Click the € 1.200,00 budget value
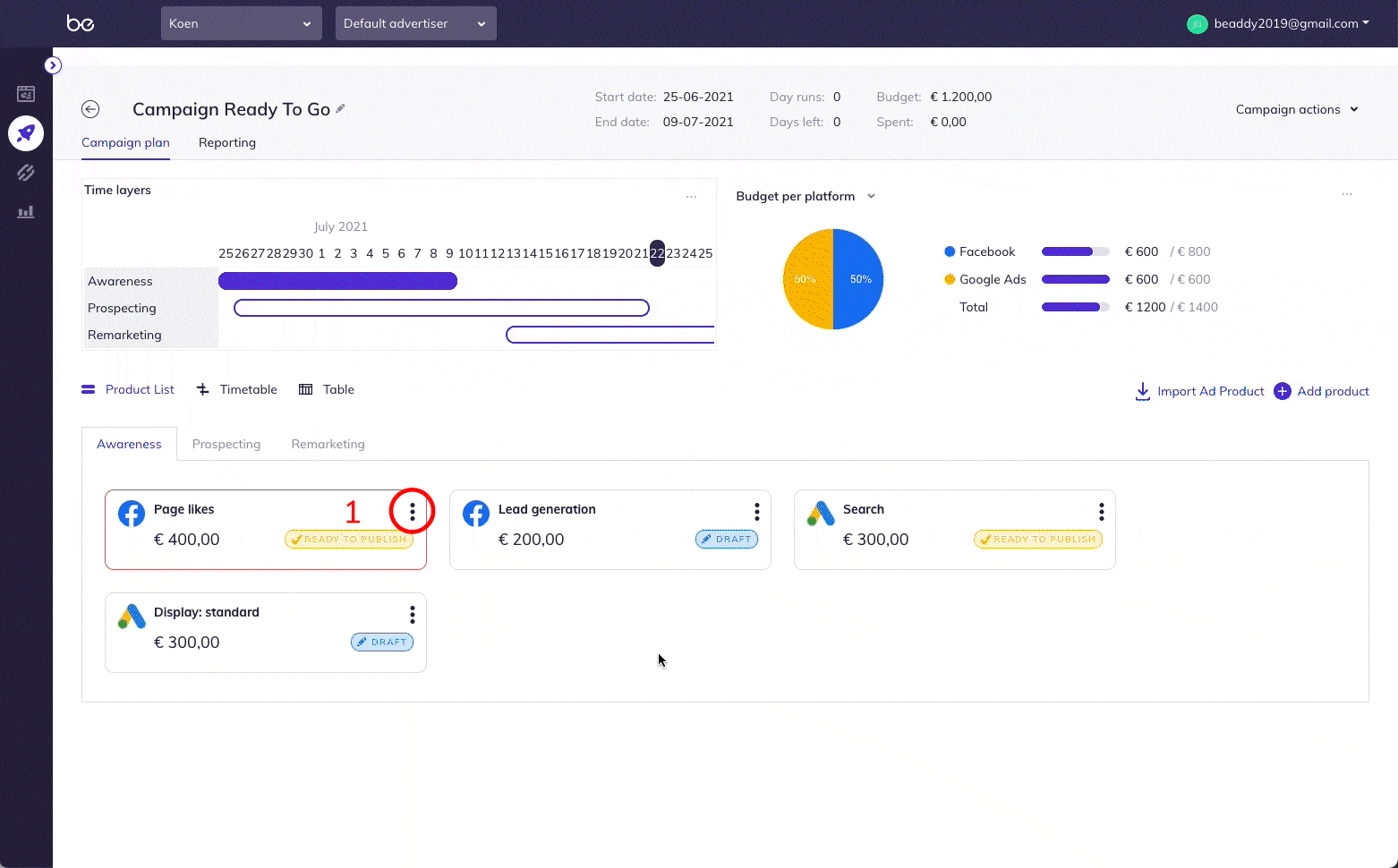Screen dimensions: 1398x868 click(x=961, y=97)
